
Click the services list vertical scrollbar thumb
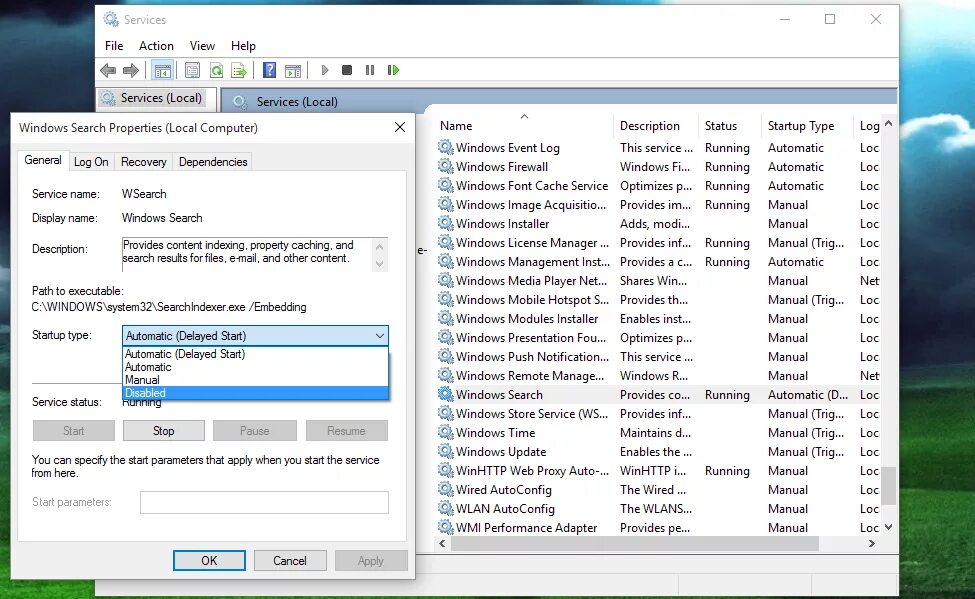(x=889, y=486)
